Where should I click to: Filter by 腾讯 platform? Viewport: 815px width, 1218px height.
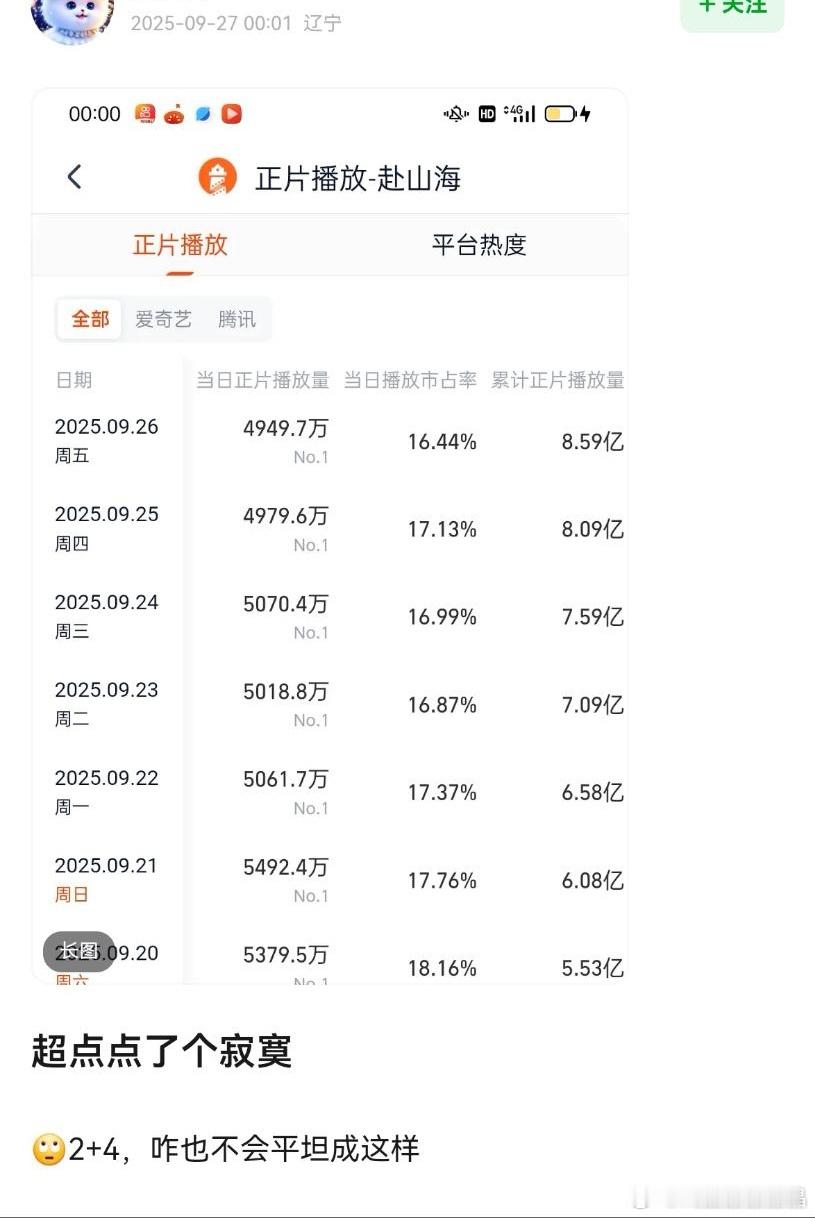pyautogui.click(x=237, y=319)
